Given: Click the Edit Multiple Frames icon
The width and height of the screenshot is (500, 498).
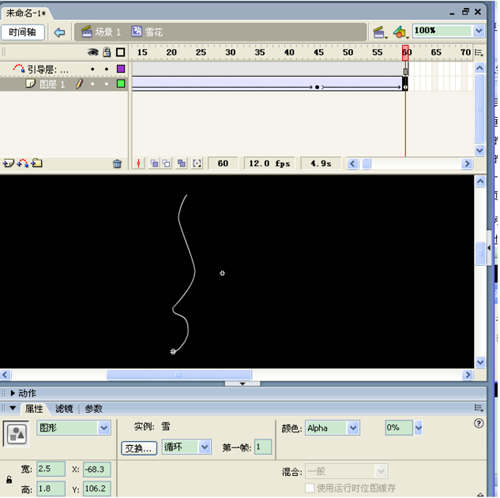Looking at the screenshot, I should tap(181, 163).
